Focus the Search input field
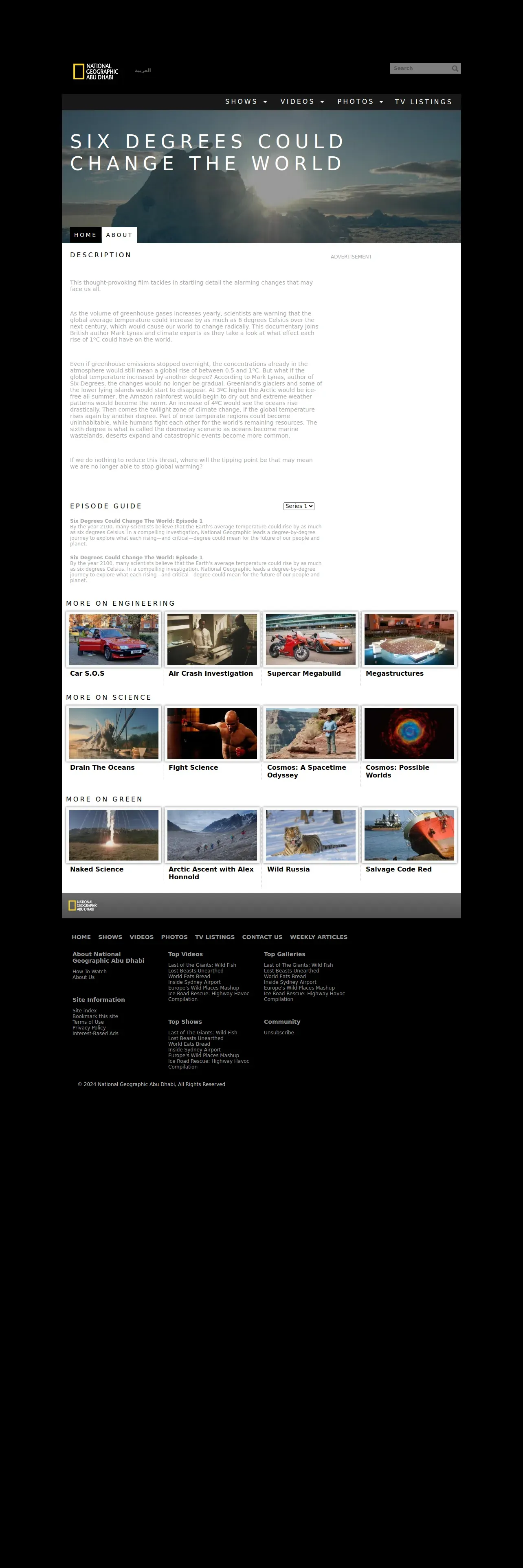 tap(421, 69)
